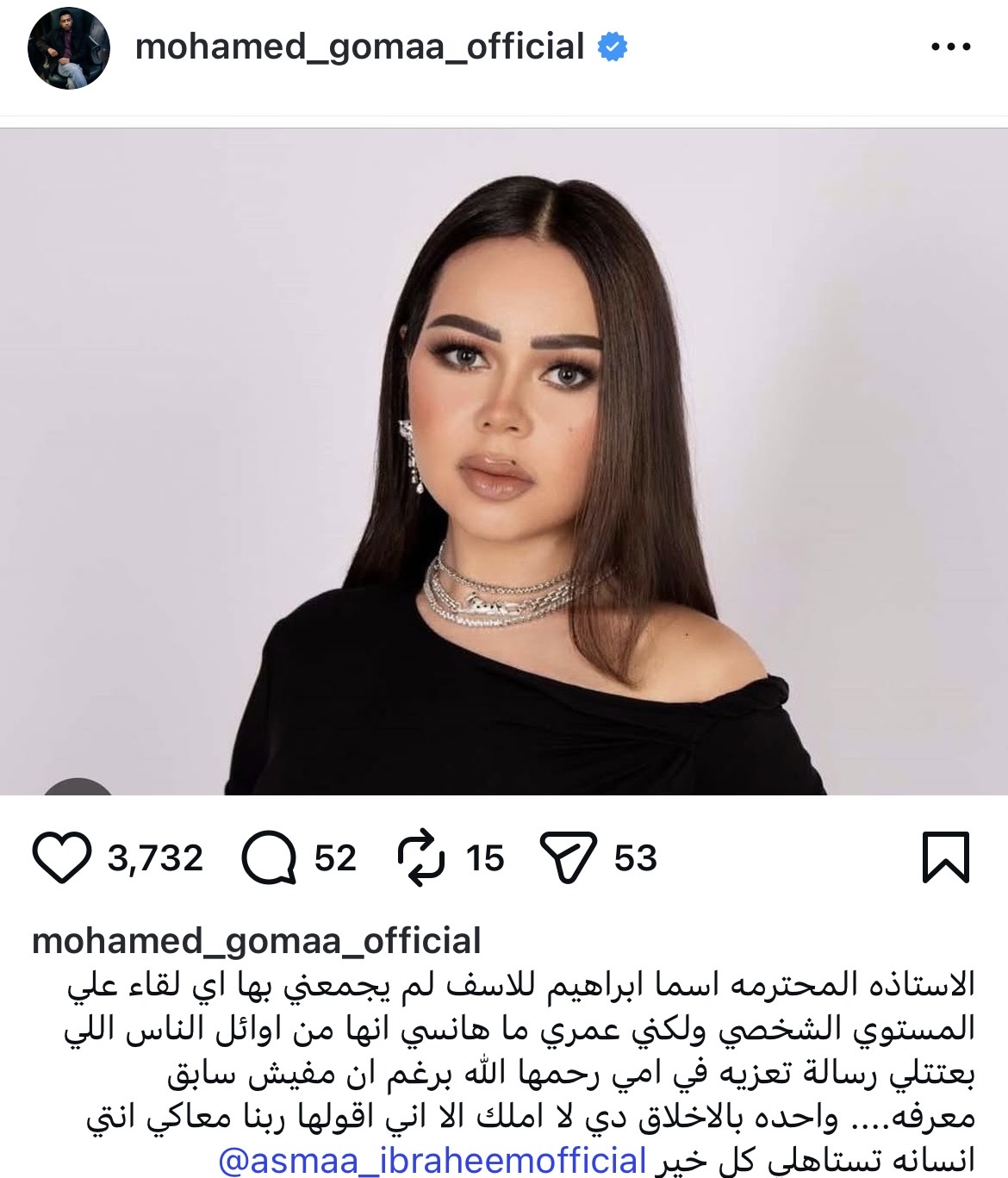Click the silver necklace in the photo

[x=500, y=588]
